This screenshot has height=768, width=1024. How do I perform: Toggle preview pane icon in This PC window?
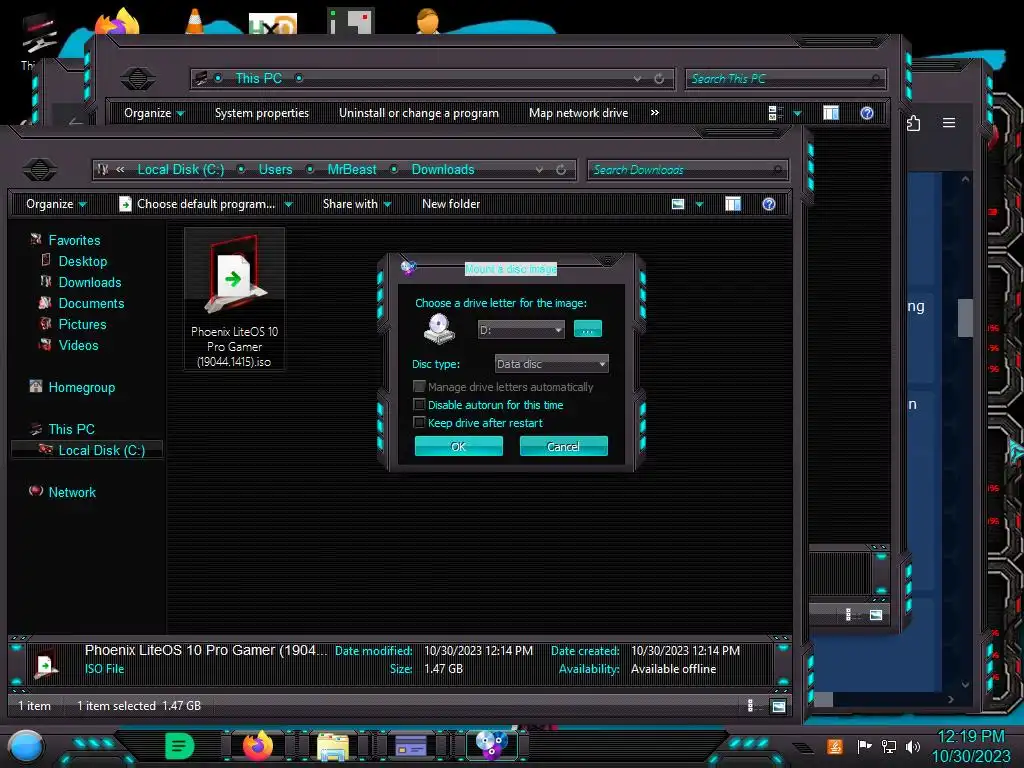click(x=831, y=113)
